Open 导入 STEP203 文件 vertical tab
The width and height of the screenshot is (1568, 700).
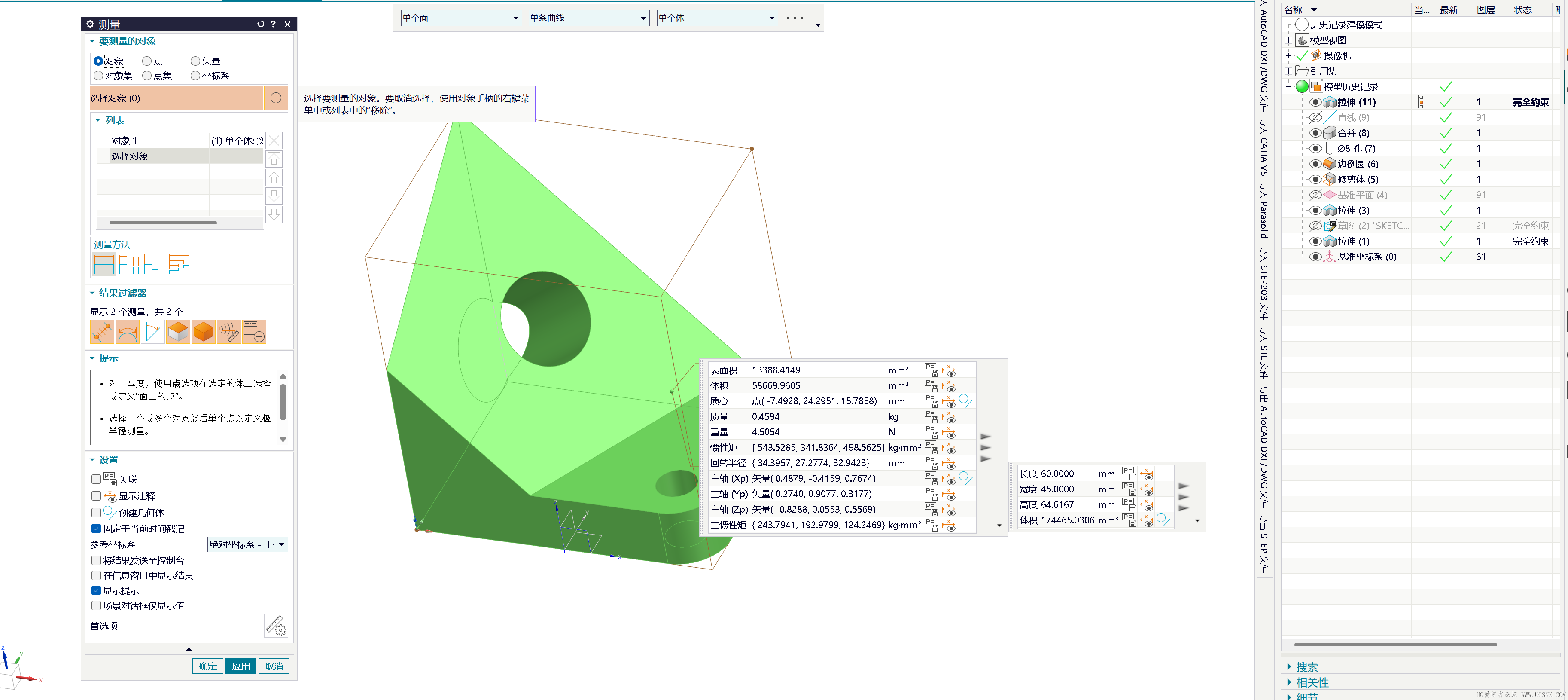1264,283
